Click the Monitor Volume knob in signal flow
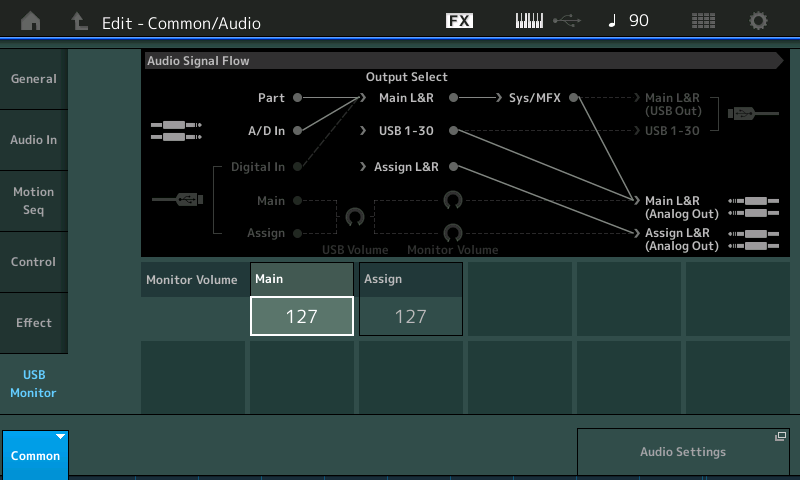Image resolution: width=800 pixels, height=480 pixels. tap(453, 232)
